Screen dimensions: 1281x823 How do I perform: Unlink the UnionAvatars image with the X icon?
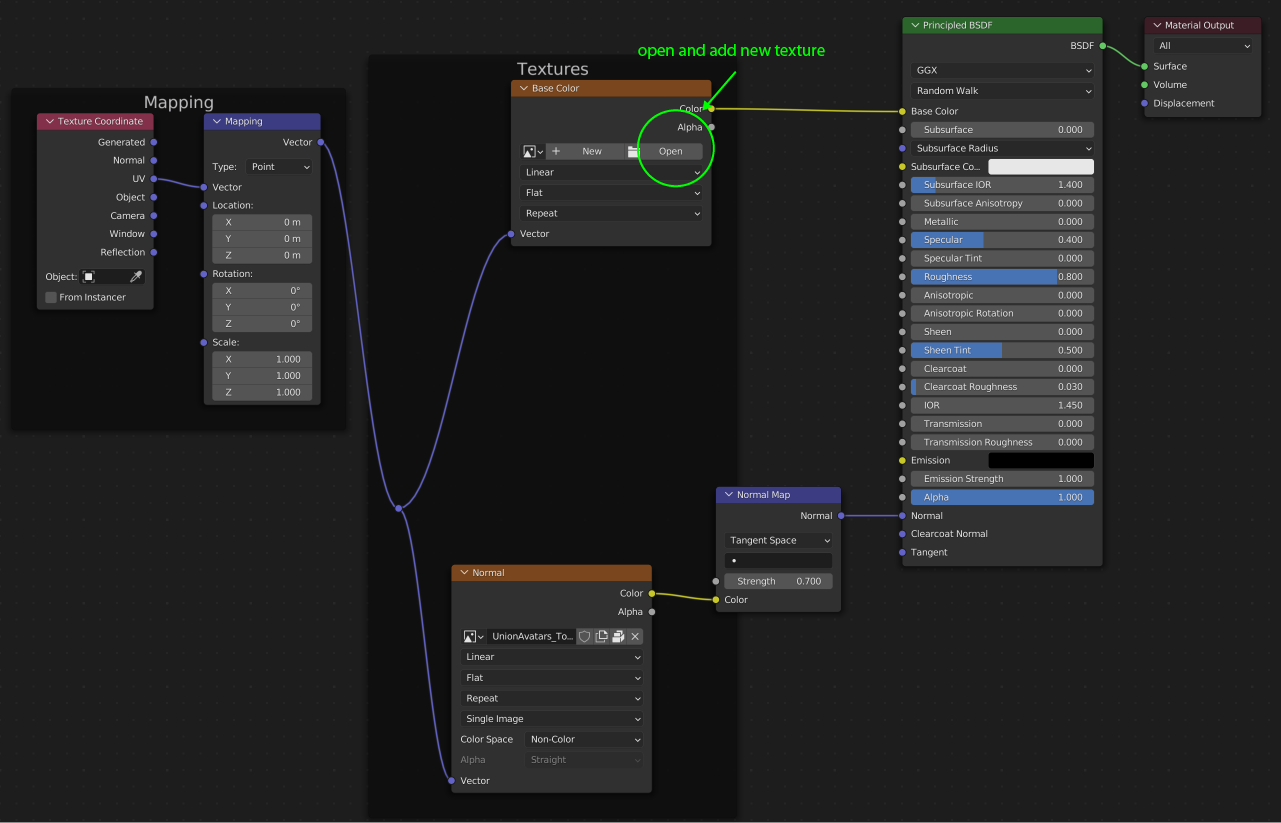pos(635,636)
